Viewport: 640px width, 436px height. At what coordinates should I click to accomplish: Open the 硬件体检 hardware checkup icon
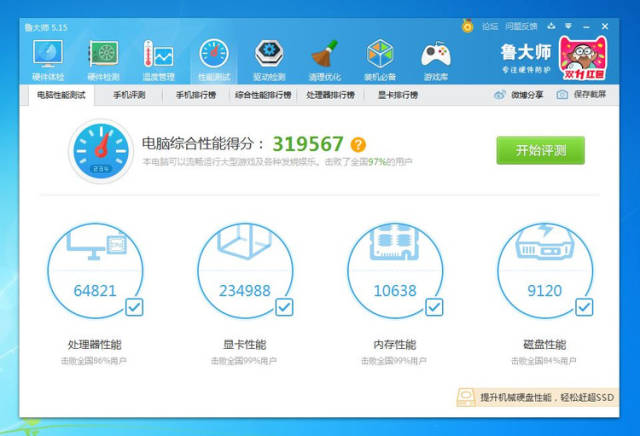click(x=48, y=60)
